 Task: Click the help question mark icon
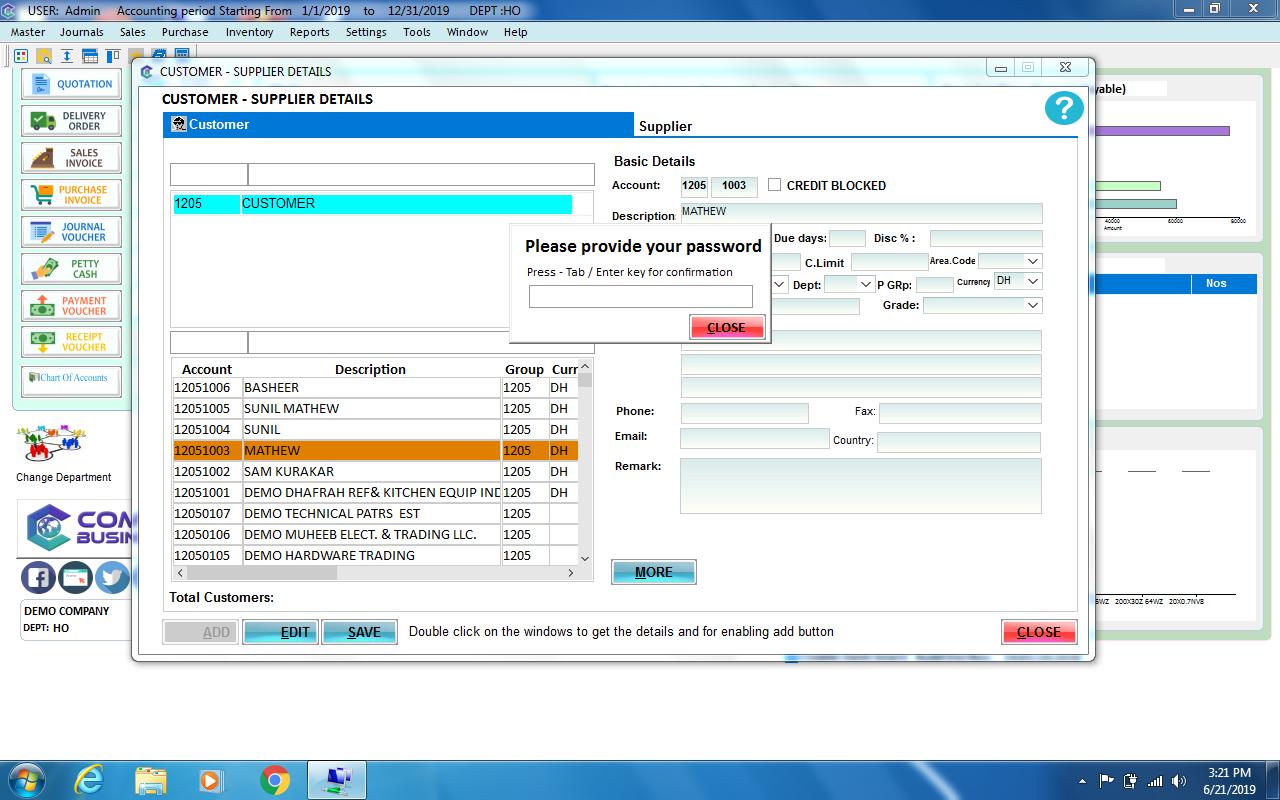(1063, 107)
